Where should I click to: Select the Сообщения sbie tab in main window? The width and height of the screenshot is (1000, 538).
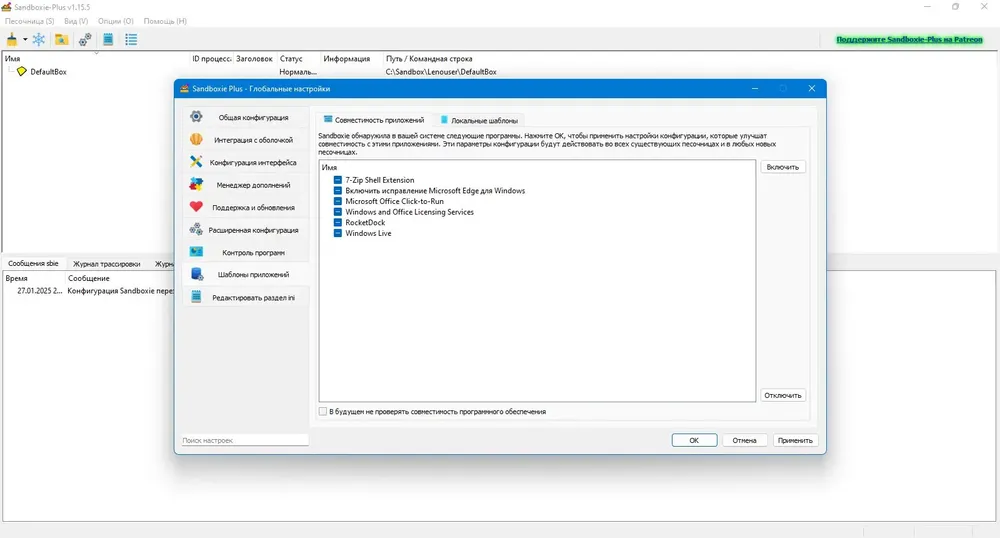33,263
